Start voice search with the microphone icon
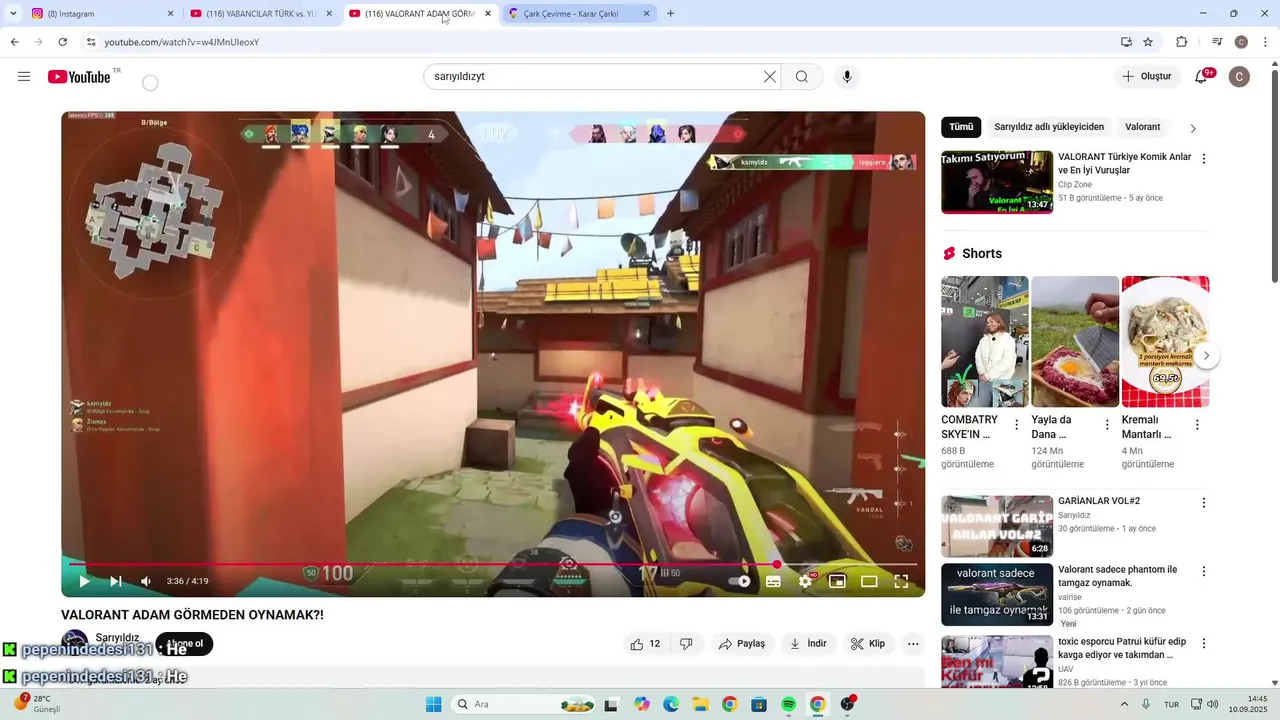Viewport: 1280px width, 720px height. pyautogui.click(x=847, y=77)
